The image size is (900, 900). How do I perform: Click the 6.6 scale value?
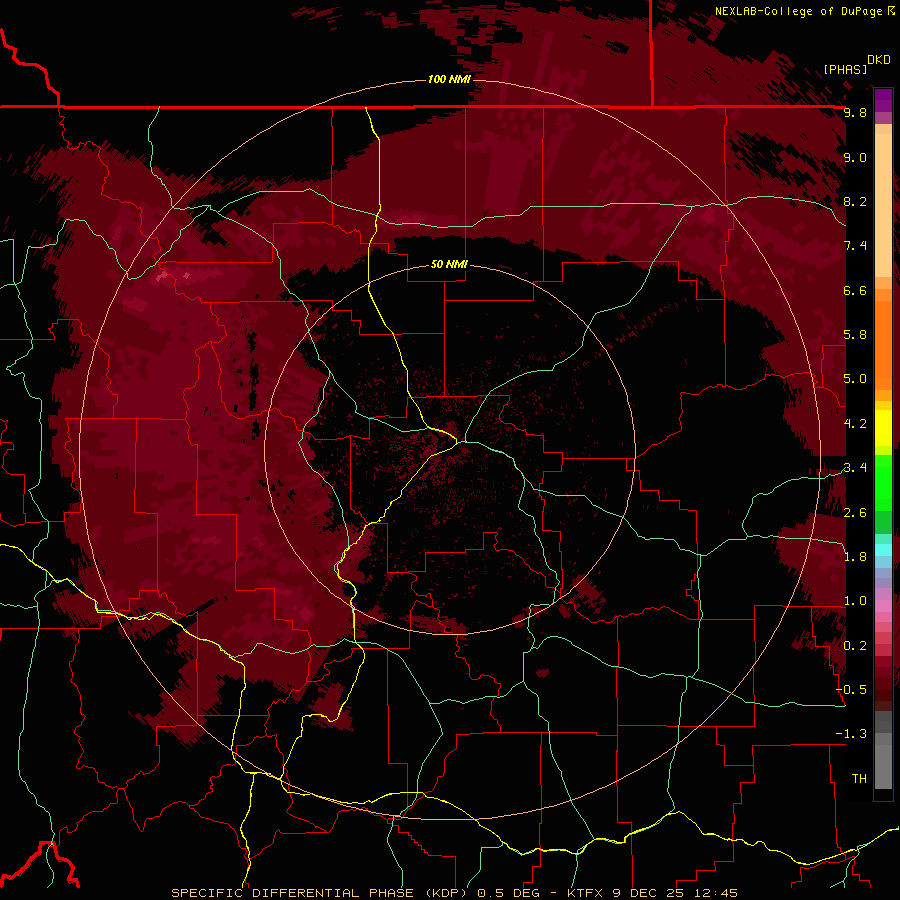[x=855, y=290]
